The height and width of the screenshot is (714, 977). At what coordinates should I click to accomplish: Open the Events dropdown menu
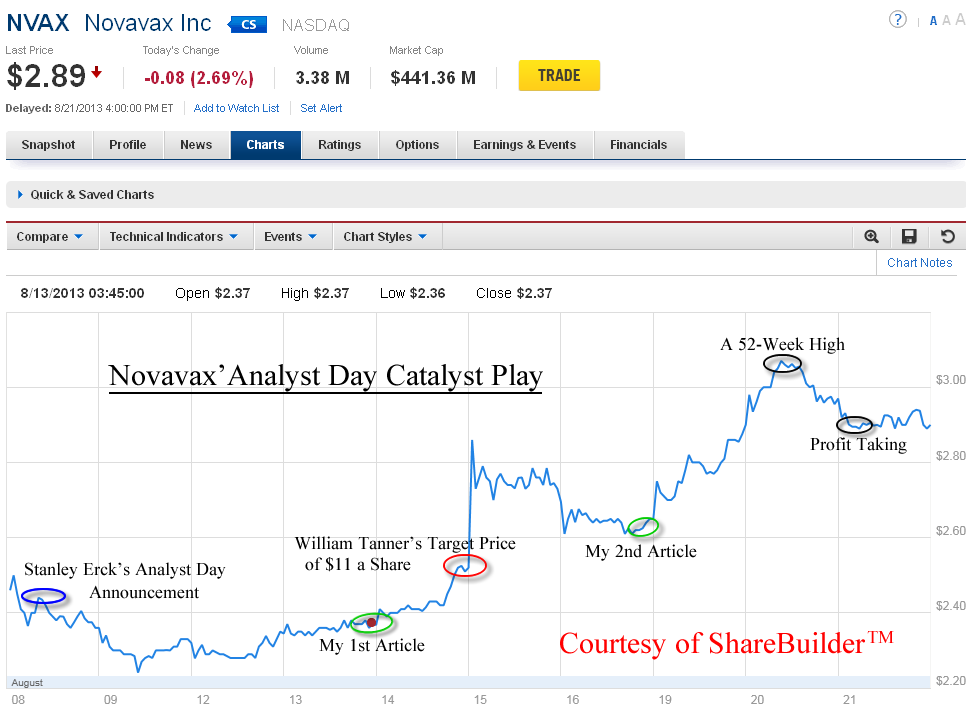coord(291,237)
